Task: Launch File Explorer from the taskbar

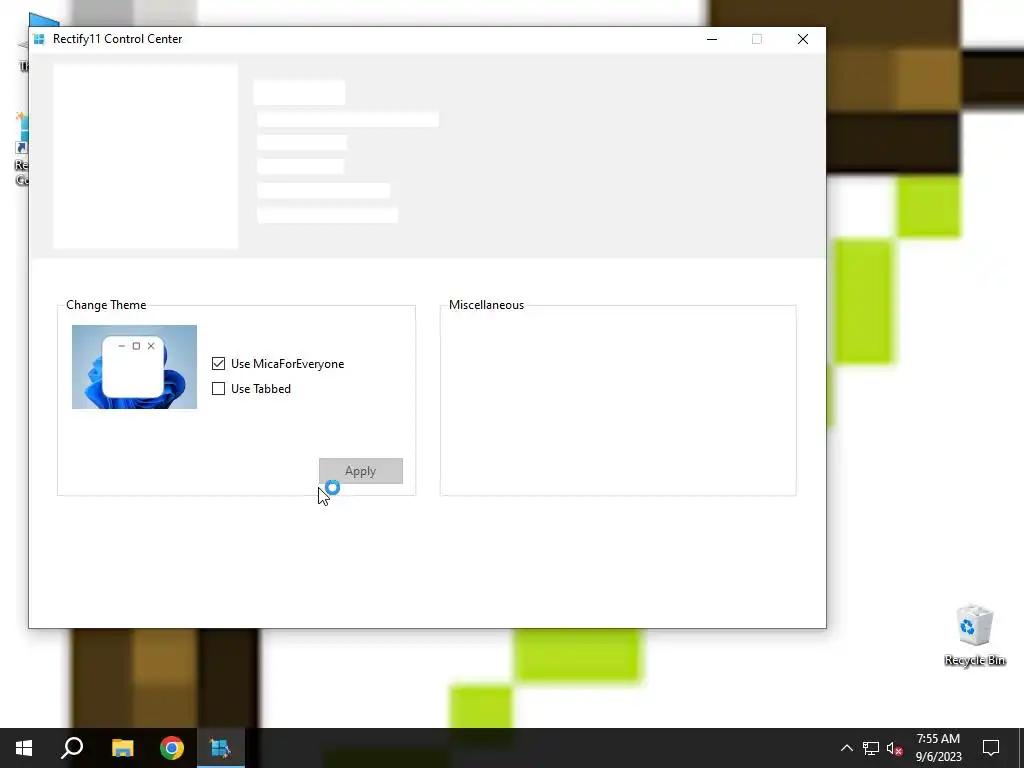Action: click(x=122, y=748)
